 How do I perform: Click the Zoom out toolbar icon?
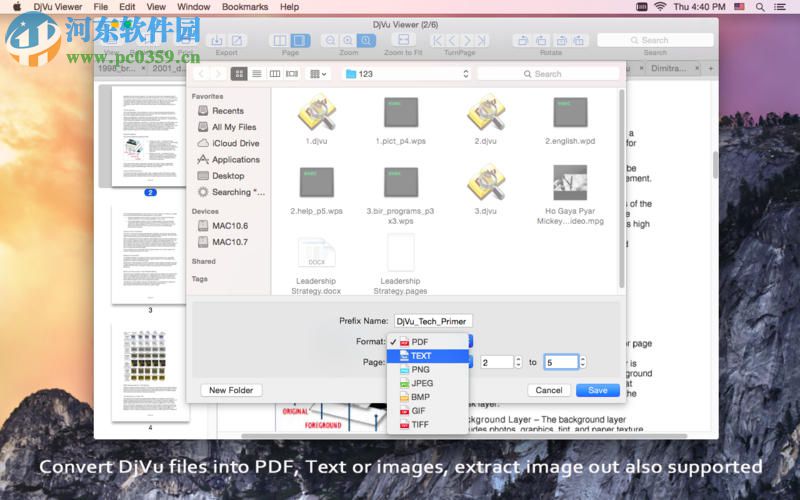331,40
